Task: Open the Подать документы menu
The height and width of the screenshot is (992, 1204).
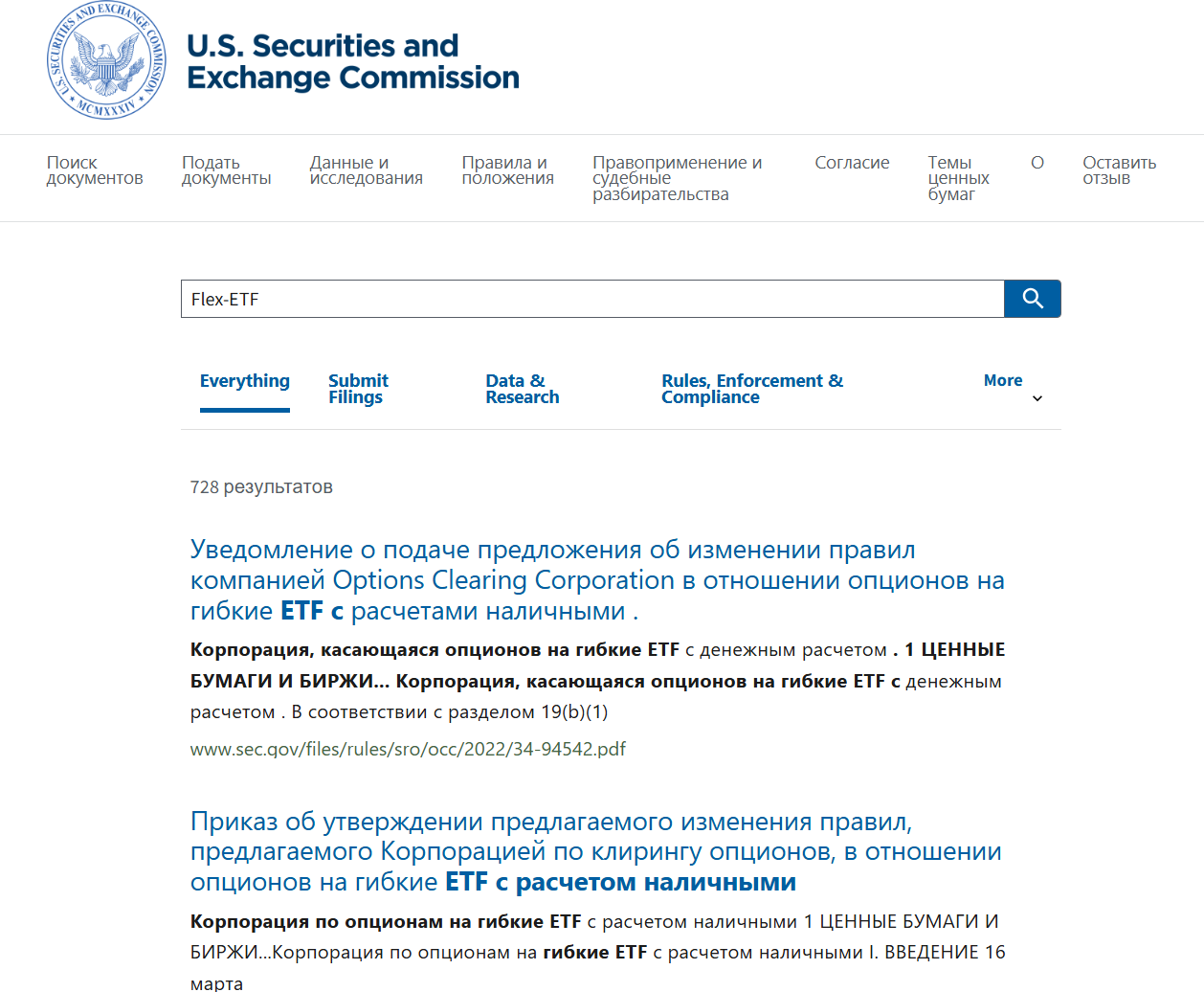Action: (x=227, y=170)
